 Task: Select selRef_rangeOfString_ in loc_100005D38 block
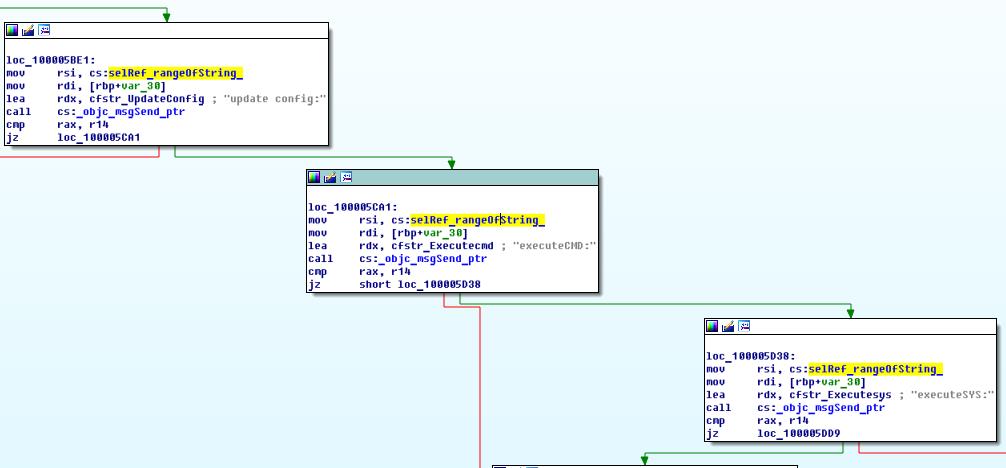point(876,369)
